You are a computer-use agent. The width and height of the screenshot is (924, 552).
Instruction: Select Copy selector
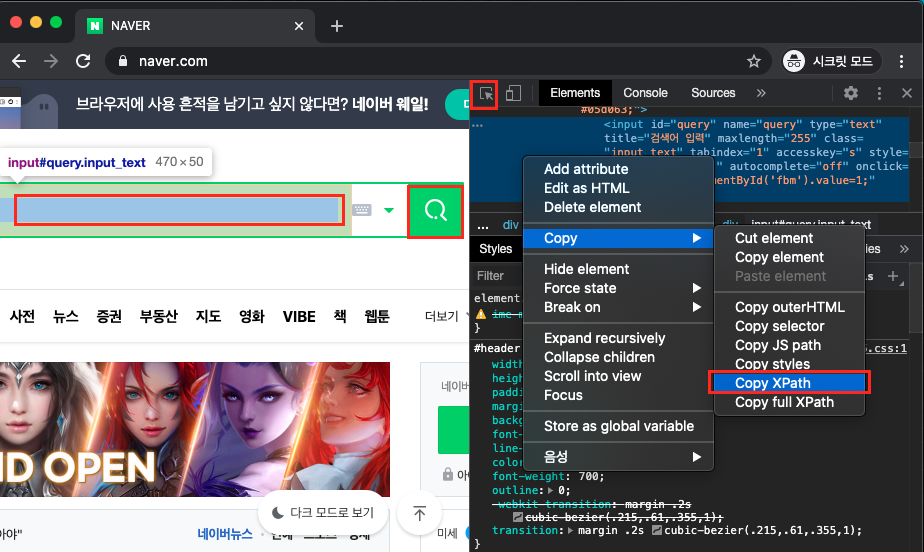pos(789,326)
